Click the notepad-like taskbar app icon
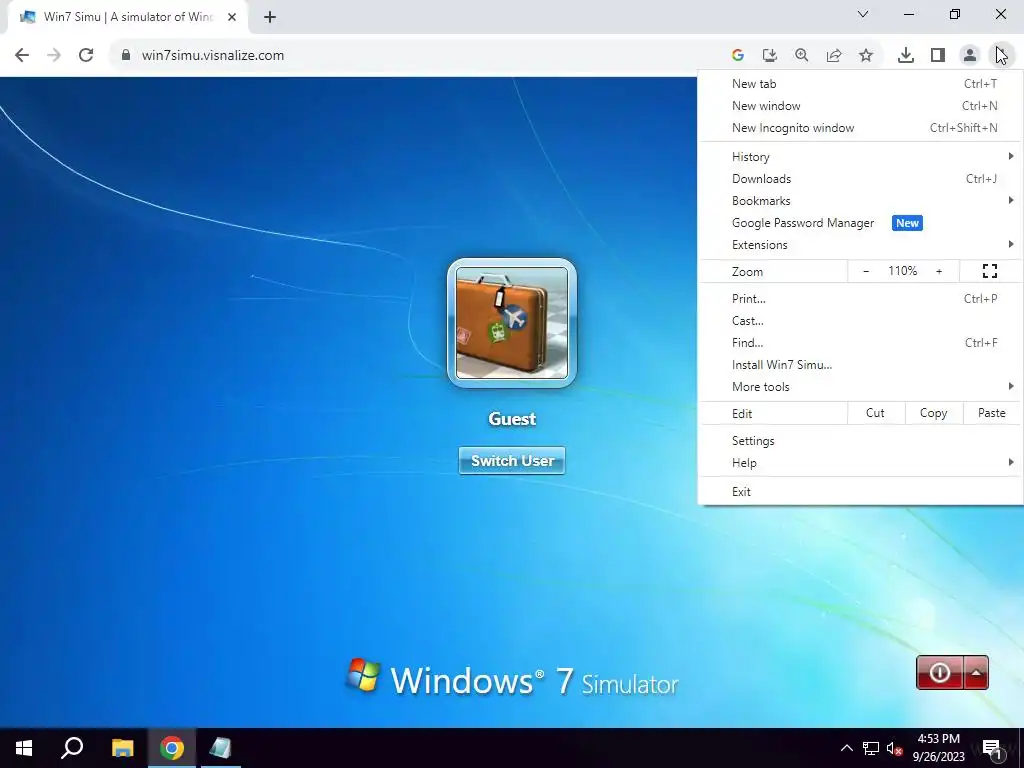1024x768 pixels. pos(220,748)
